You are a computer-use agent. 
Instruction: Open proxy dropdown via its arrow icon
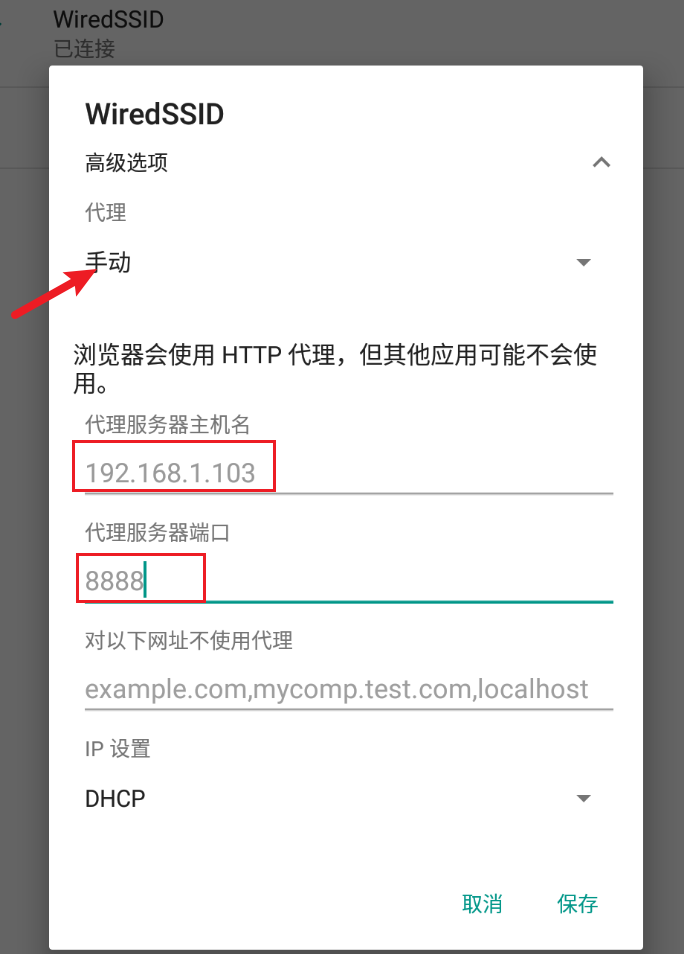(583, 262)
